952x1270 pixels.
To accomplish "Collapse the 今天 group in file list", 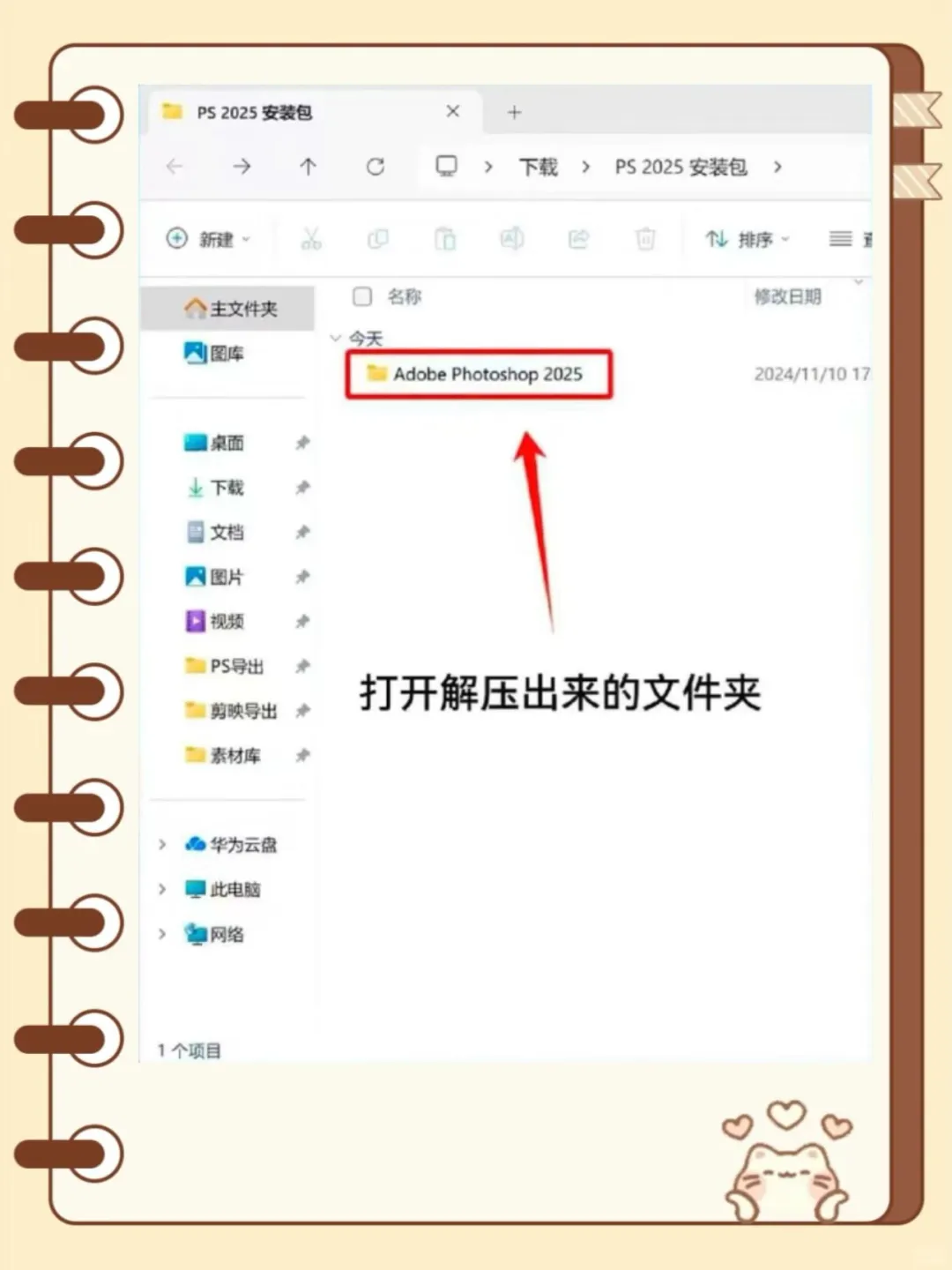I will click(337, 338).
